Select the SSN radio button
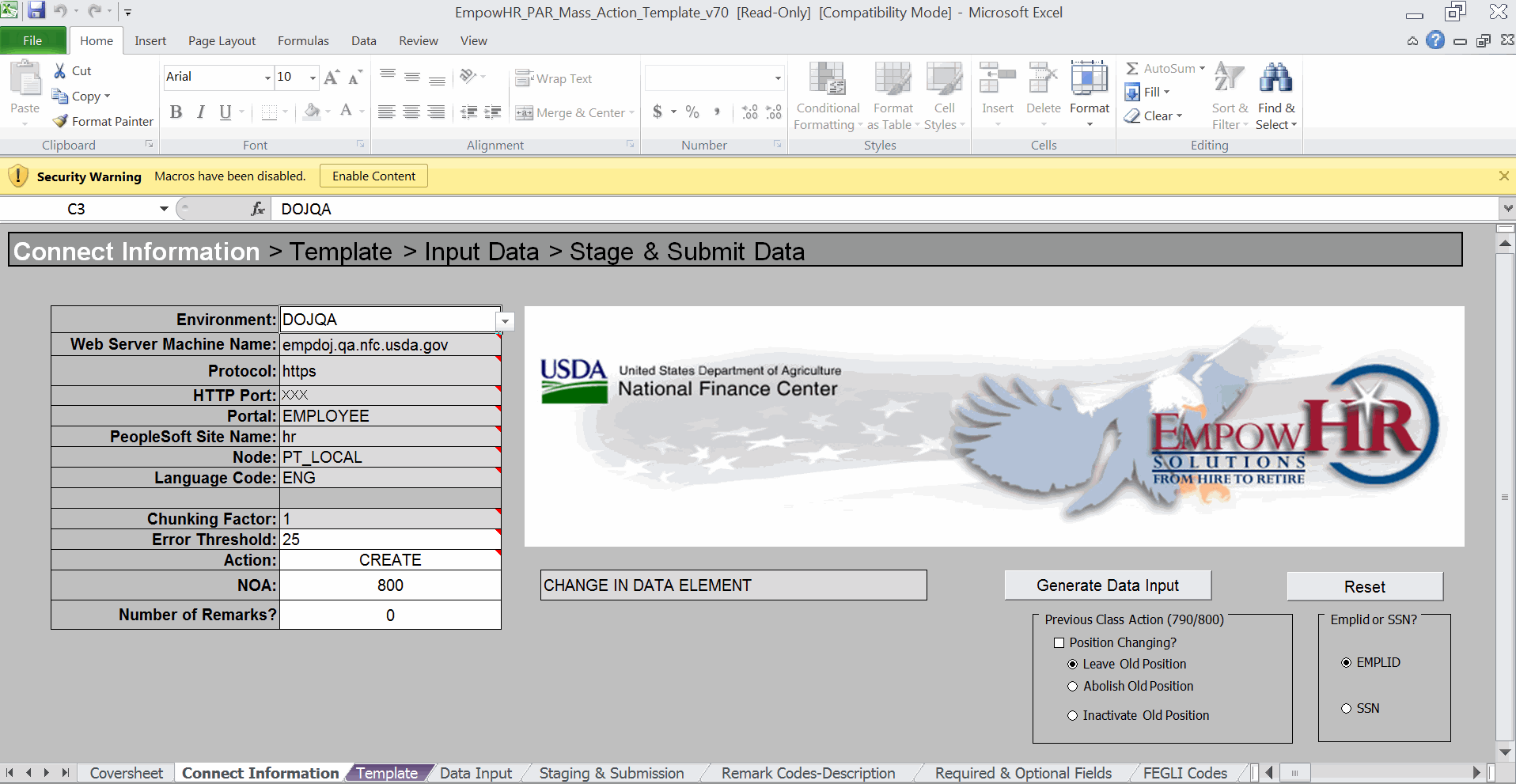Screen dimensions: 1516x784 tap(1347, 709)
